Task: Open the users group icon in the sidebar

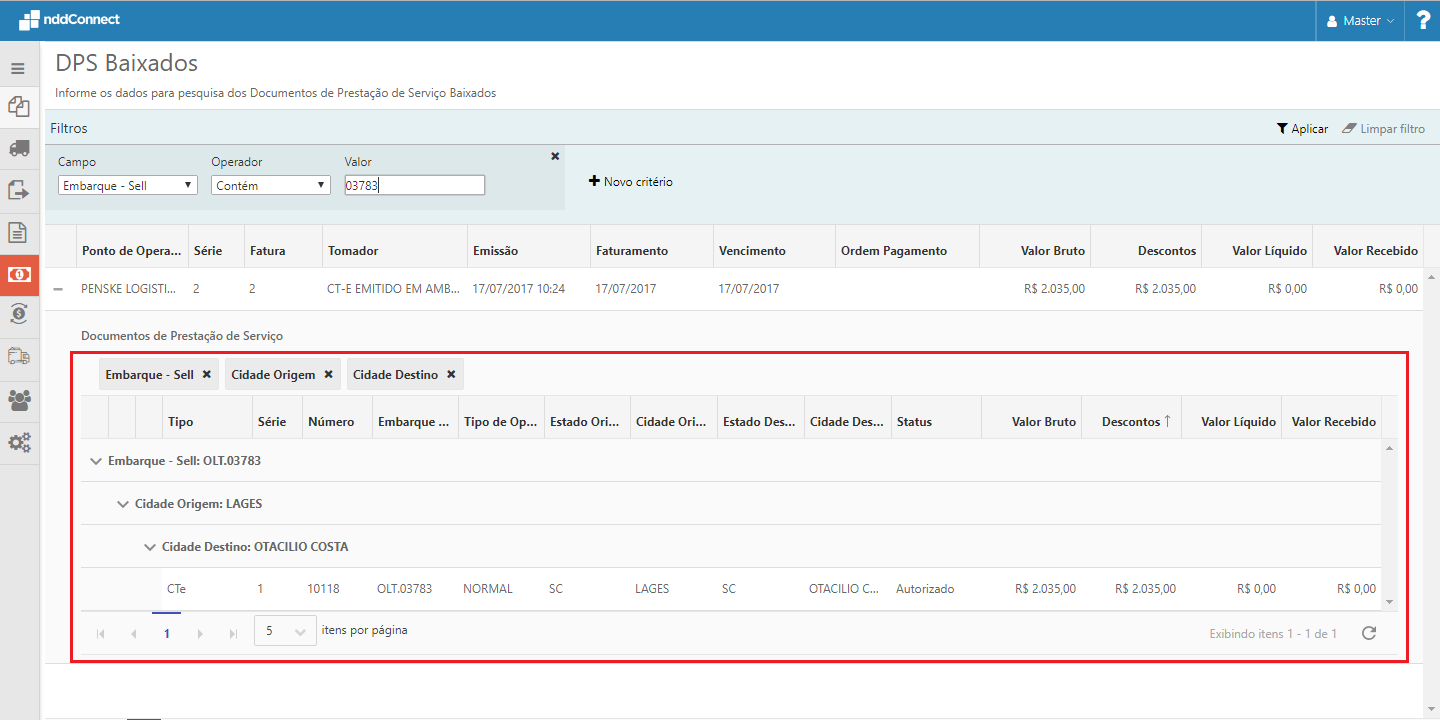Action: pyautogui.click(x=18, y=400)
